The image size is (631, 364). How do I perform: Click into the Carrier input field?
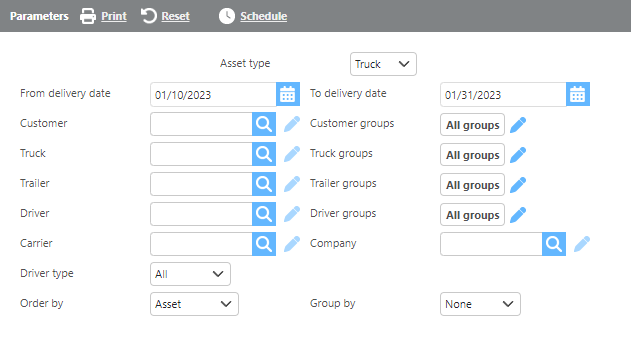pos(201,244)
